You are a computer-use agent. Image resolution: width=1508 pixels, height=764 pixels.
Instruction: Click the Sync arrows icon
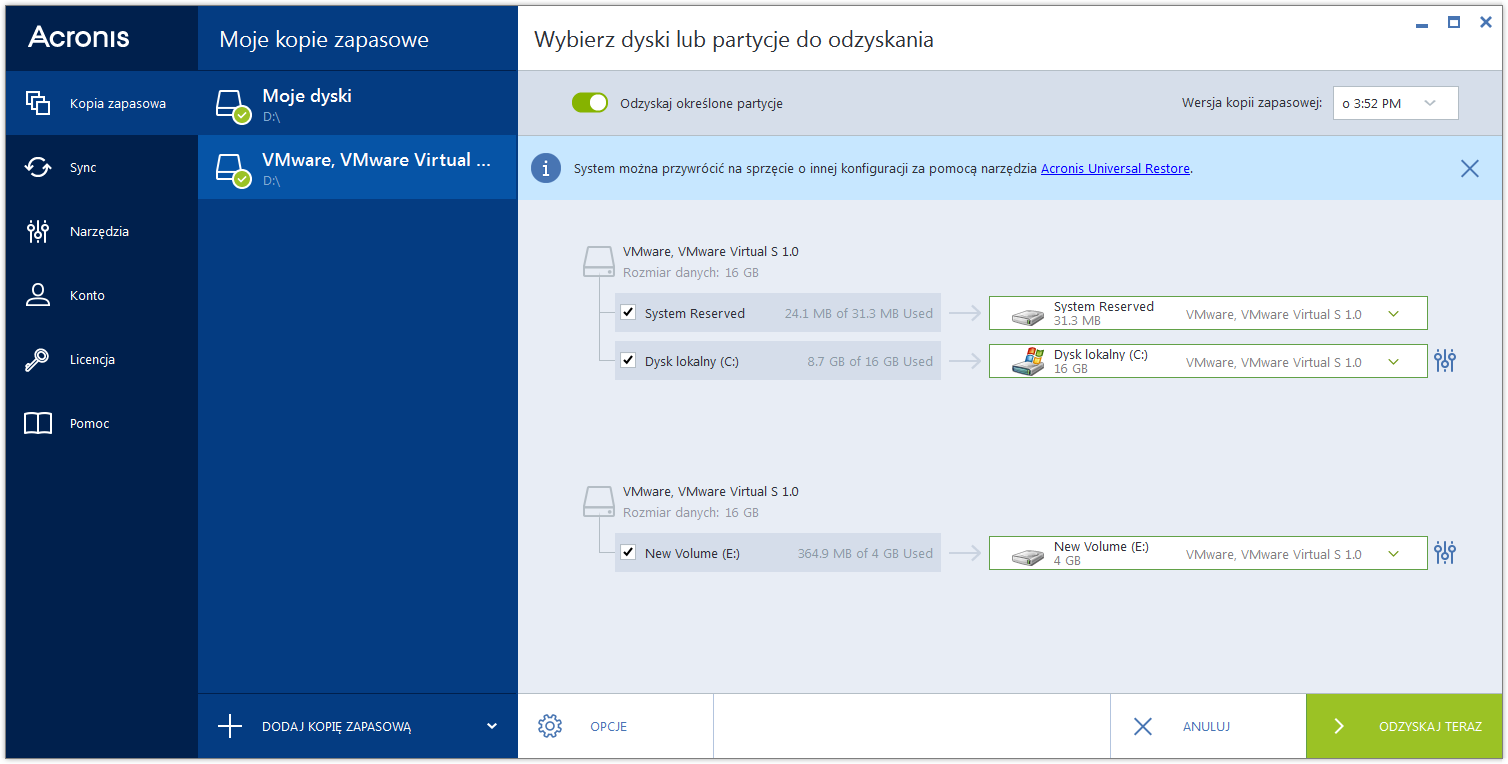[38, 167]
